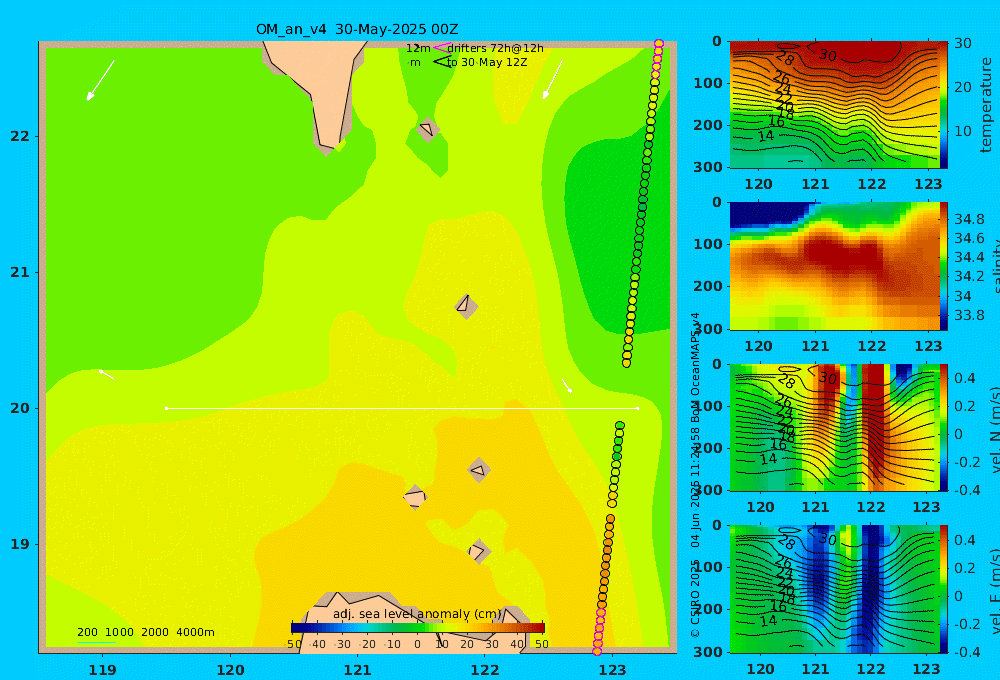Viewport: 1000px width, 680px height.
Task: Select the white current arrow near 122.5E, 22.4N
Action: [x=552, y=80]
